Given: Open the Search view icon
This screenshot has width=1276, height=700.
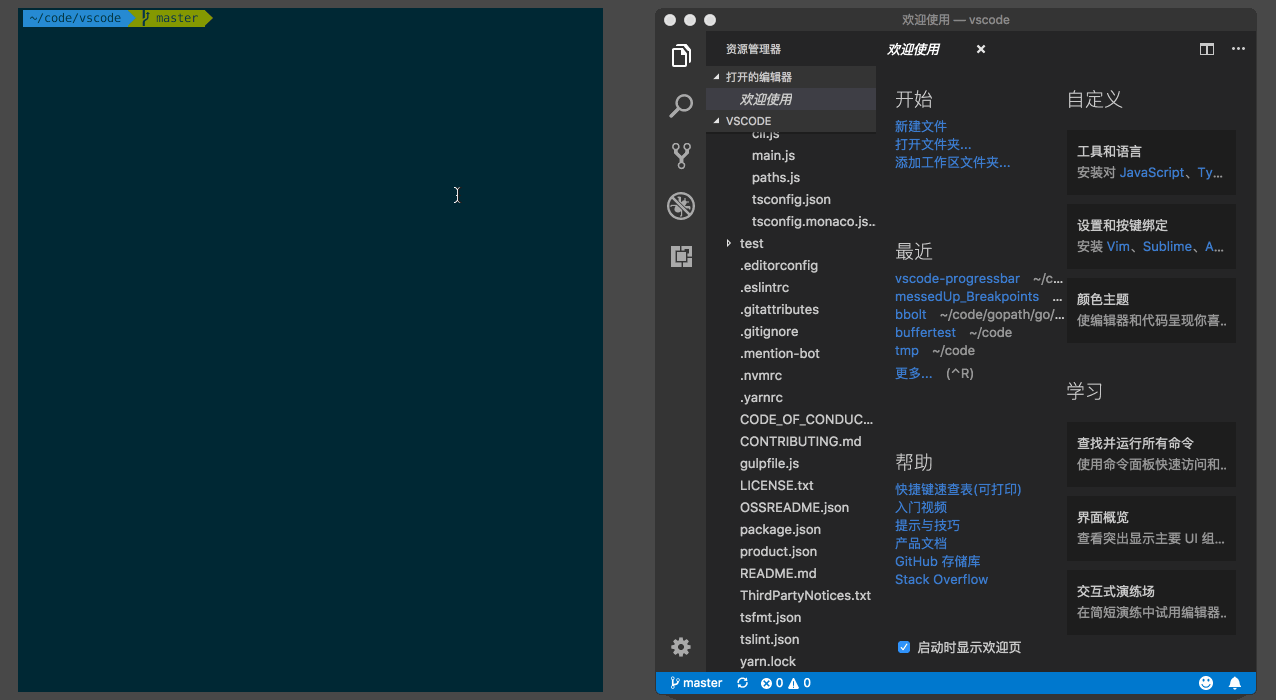Looking at the screenshot, I should (x=681, y=106).
